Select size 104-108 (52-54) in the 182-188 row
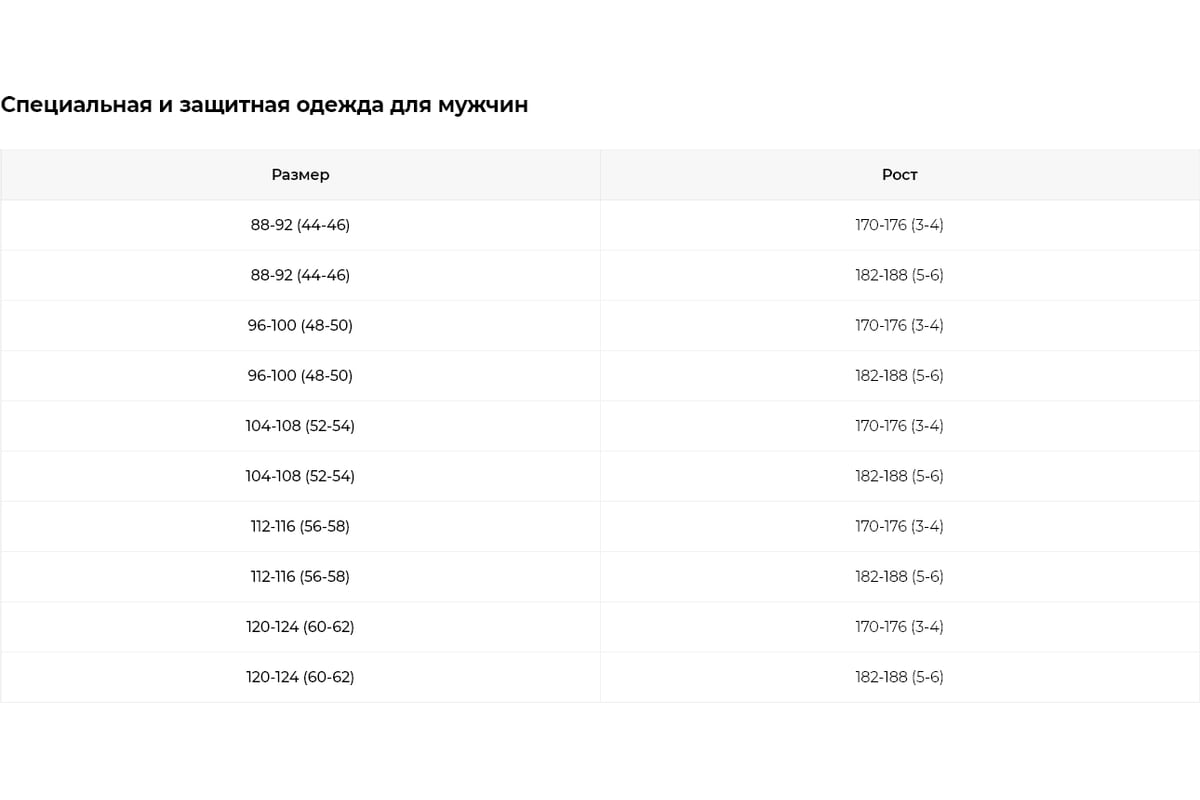Viewport: 1200px width, 800px height. (300, 476)
